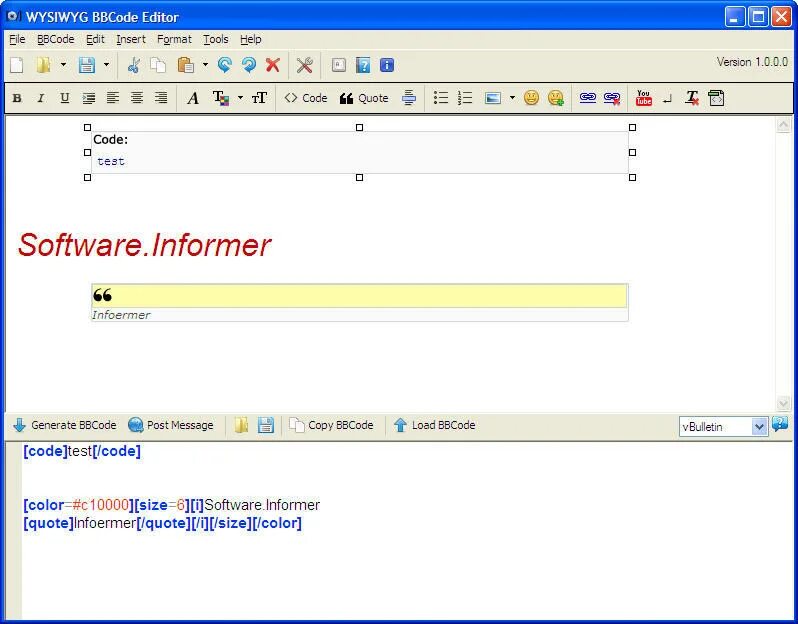Redo the last action
The height and width of the screenshot is (624, 798).
click(249, 65)
